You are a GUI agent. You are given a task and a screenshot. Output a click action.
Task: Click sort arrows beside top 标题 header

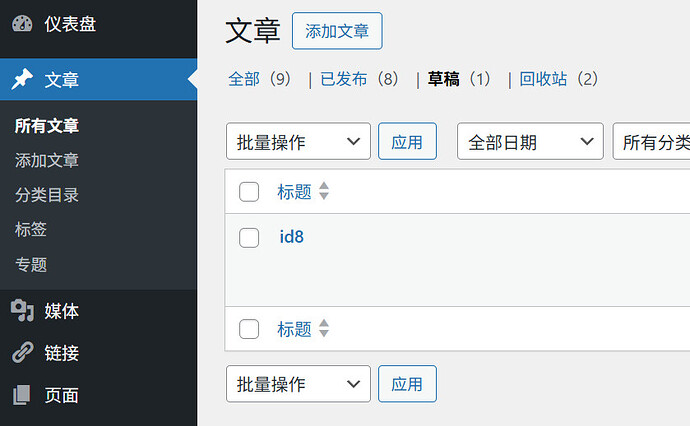point(323,192)
